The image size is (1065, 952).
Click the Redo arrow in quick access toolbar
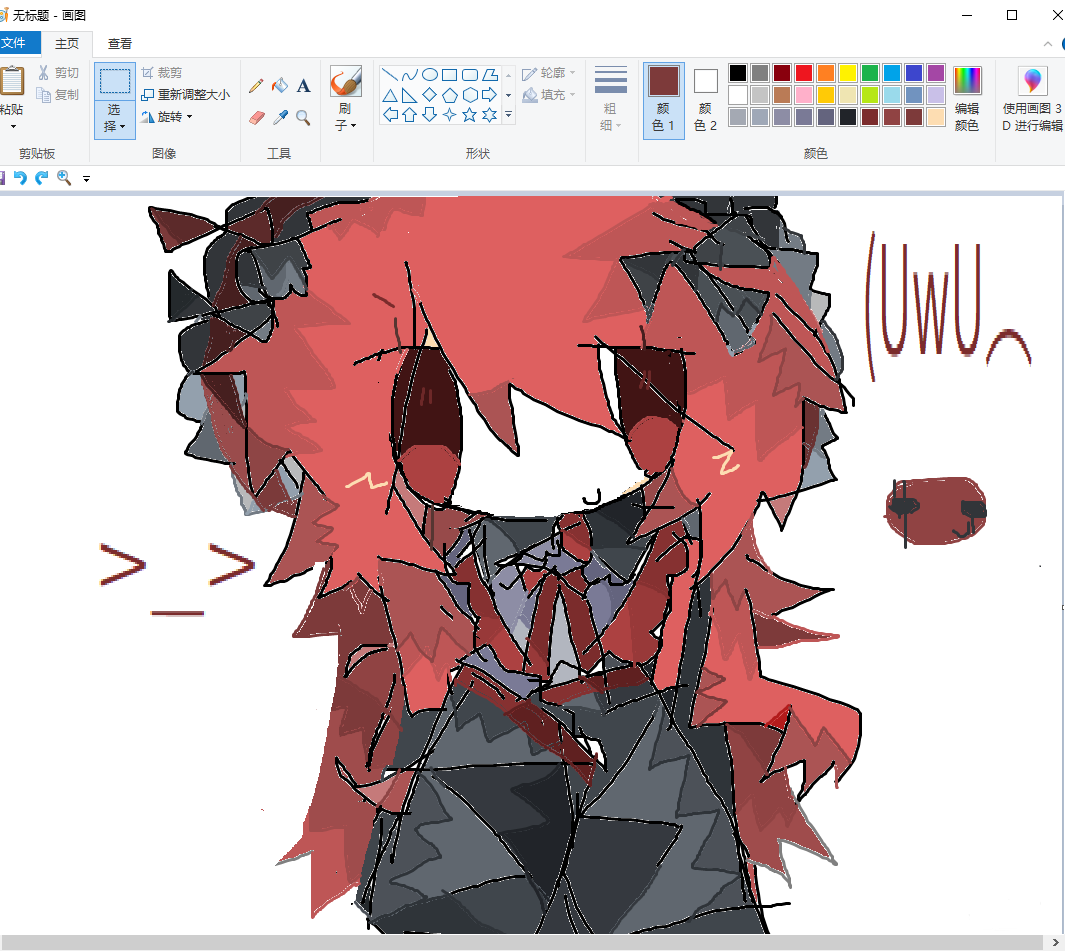pos(42,178)
